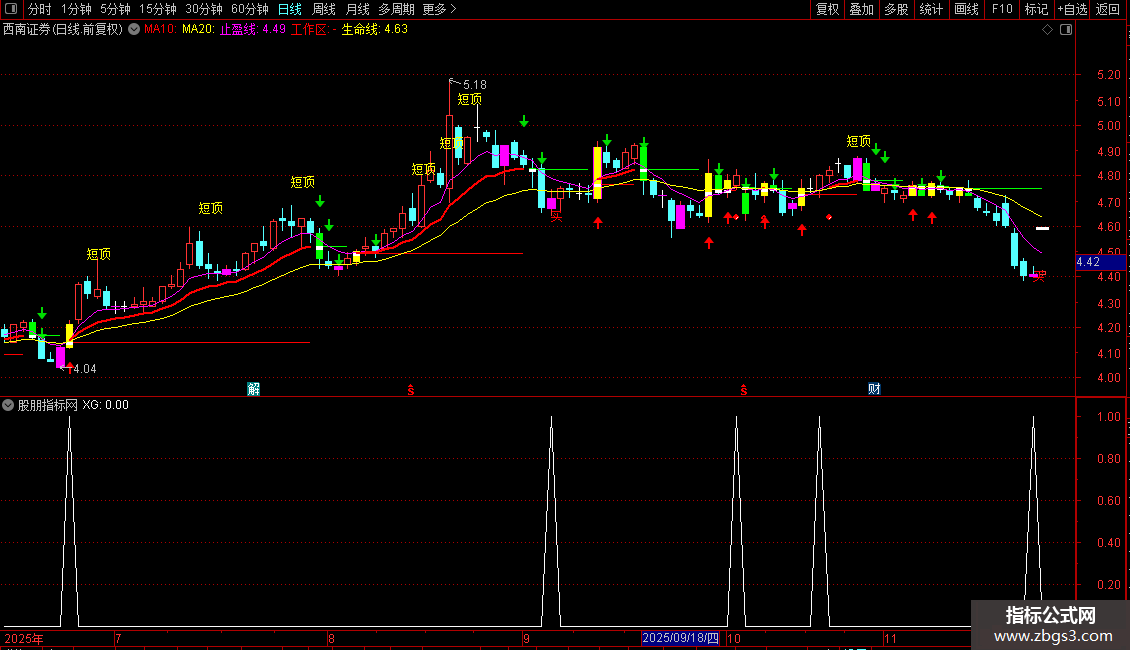Image resolution: width=1130 pixels, height=650 pixels.
Task: Open the F10 company info
Action: (1002, 9)
